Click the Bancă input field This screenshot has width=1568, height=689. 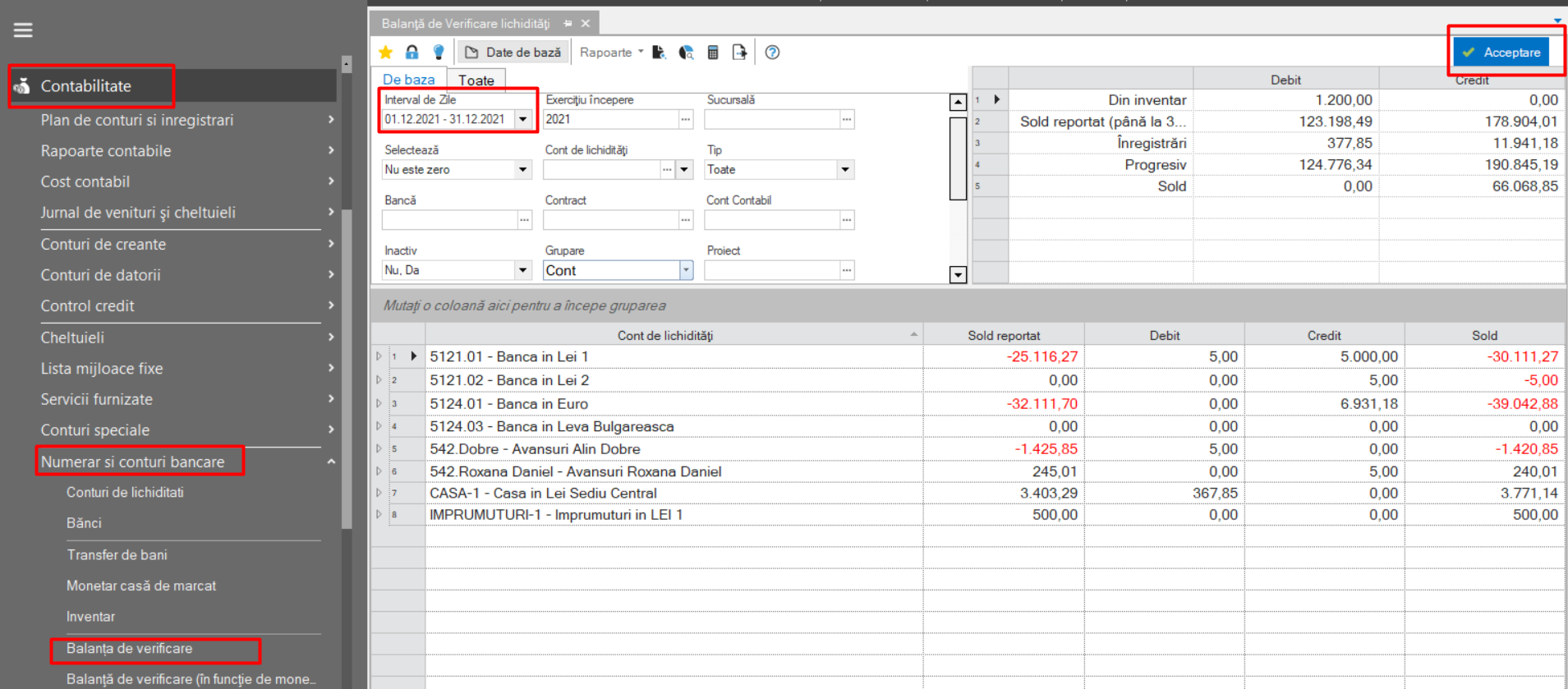click(x=449, y=220)
